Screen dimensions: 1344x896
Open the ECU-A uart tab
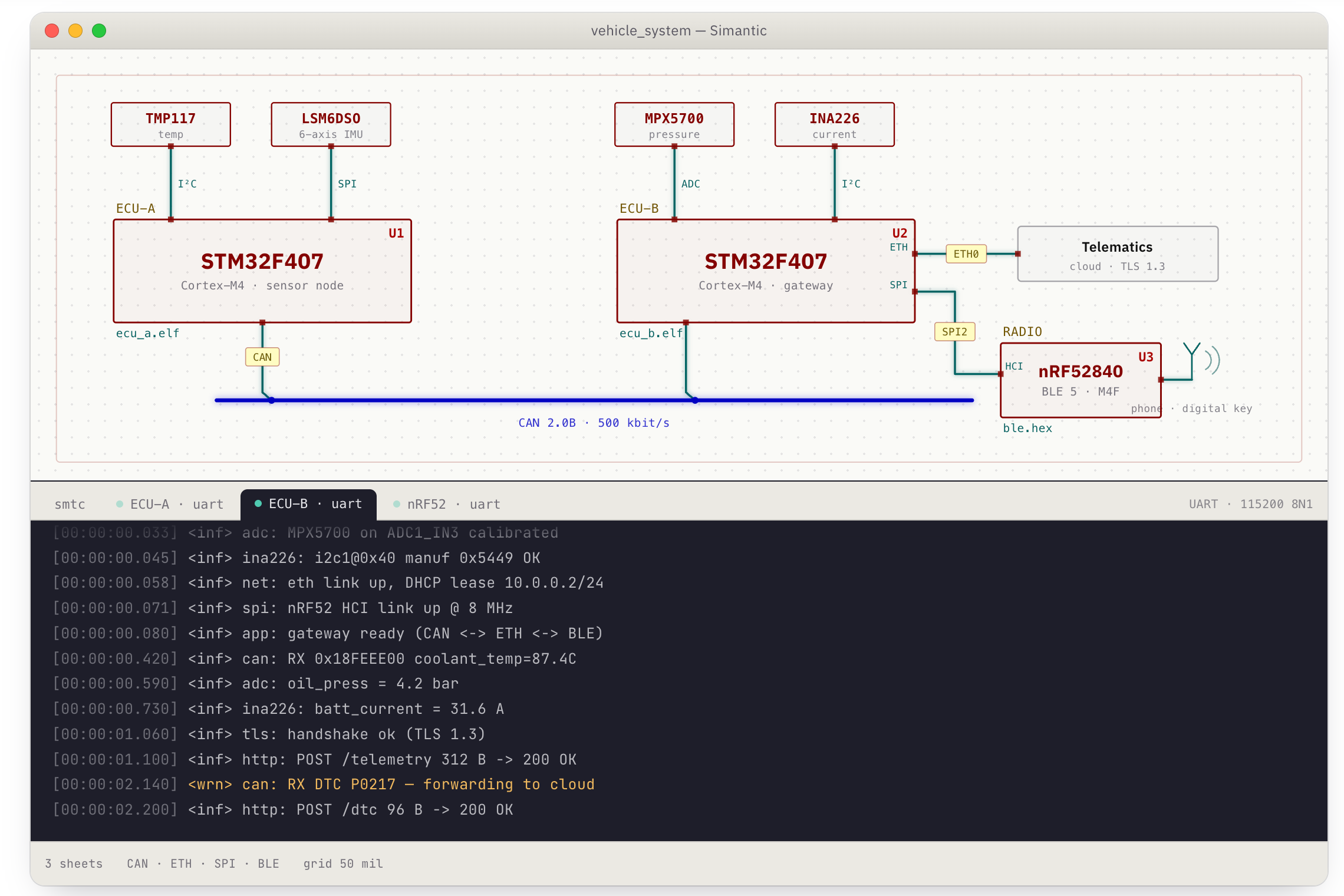tap(170, 505)
